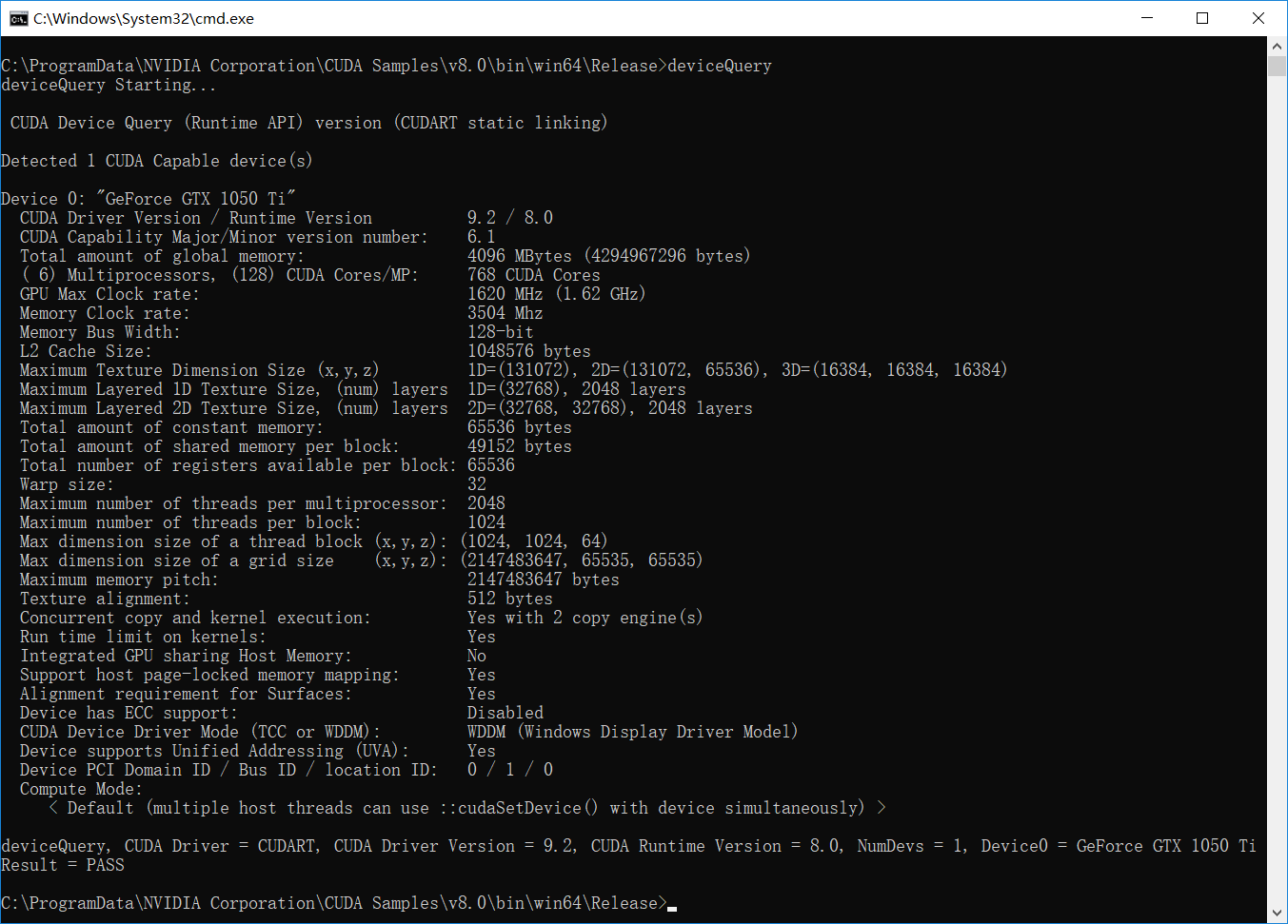Click the device name "GeForce GTX 1050 Ti" in the Device 0 line

(195, 199)
